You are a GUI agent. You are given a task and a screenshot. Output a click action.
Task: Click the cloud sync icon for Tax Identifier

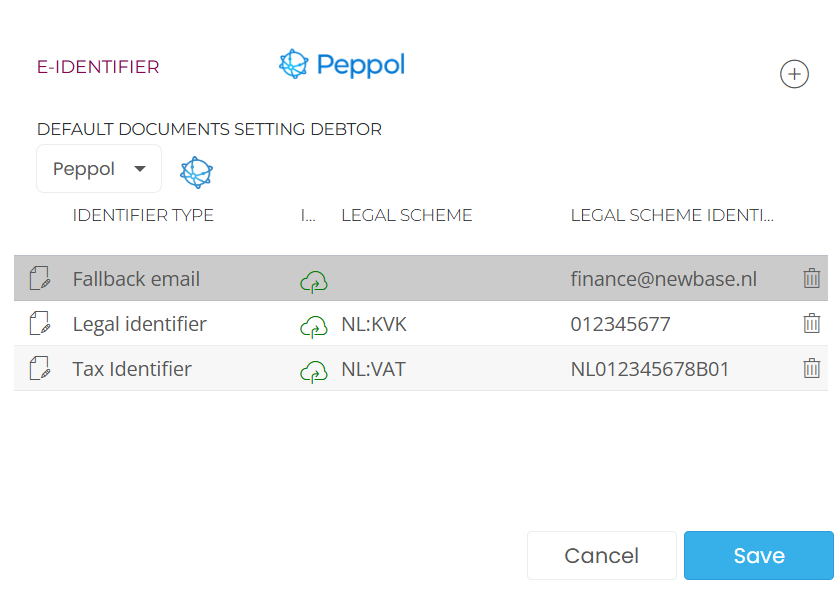tap(314, 371)
